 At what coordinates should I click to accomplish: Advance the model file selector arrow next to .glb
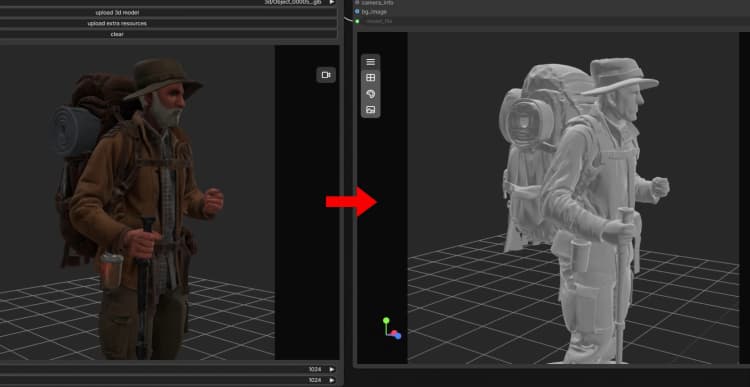[x=332, y=2]
